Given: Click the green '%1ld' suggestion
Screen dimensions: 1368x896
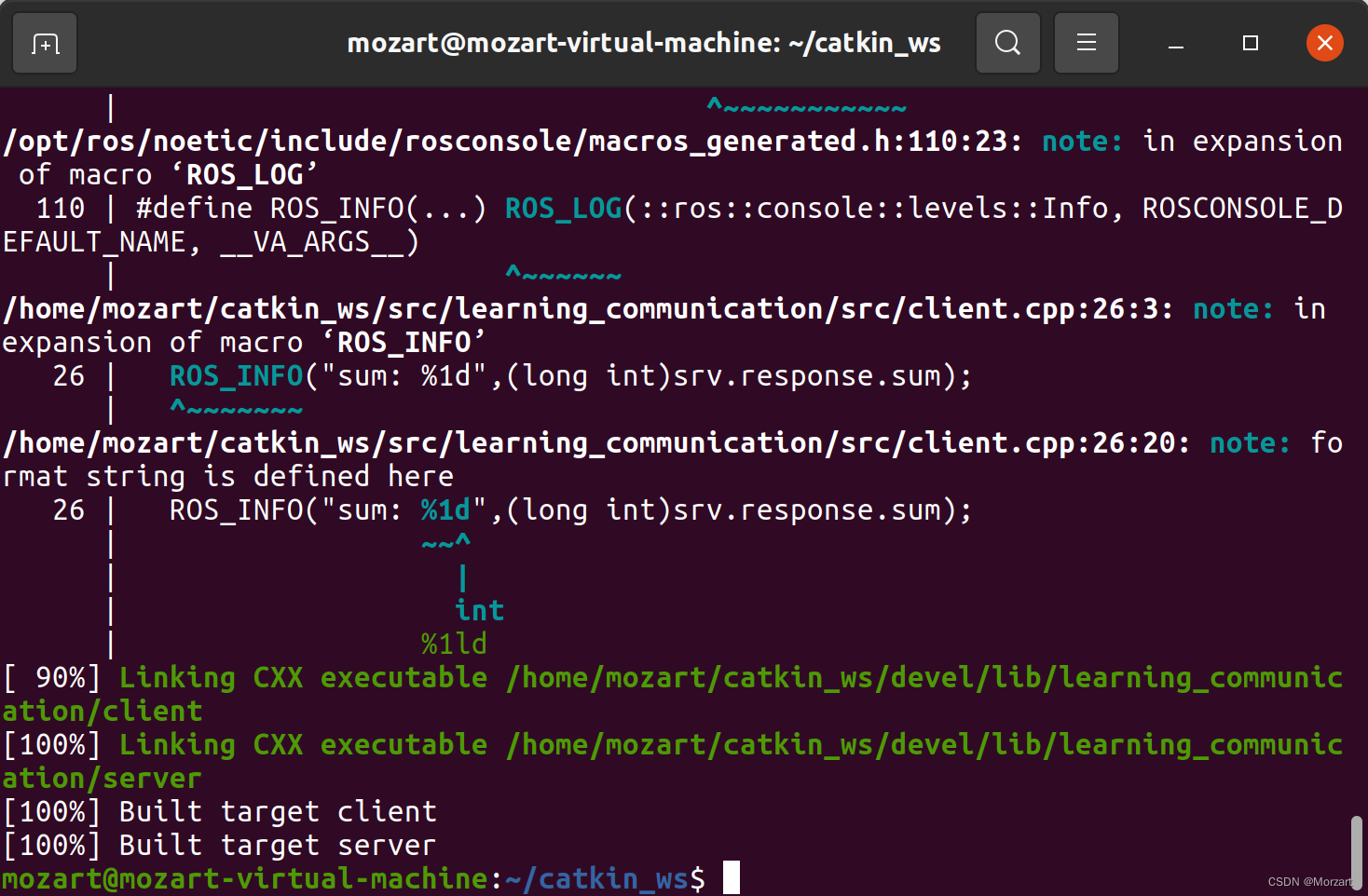Looking at the screenshot, I should pyautogui.click(x=454, y=645).
